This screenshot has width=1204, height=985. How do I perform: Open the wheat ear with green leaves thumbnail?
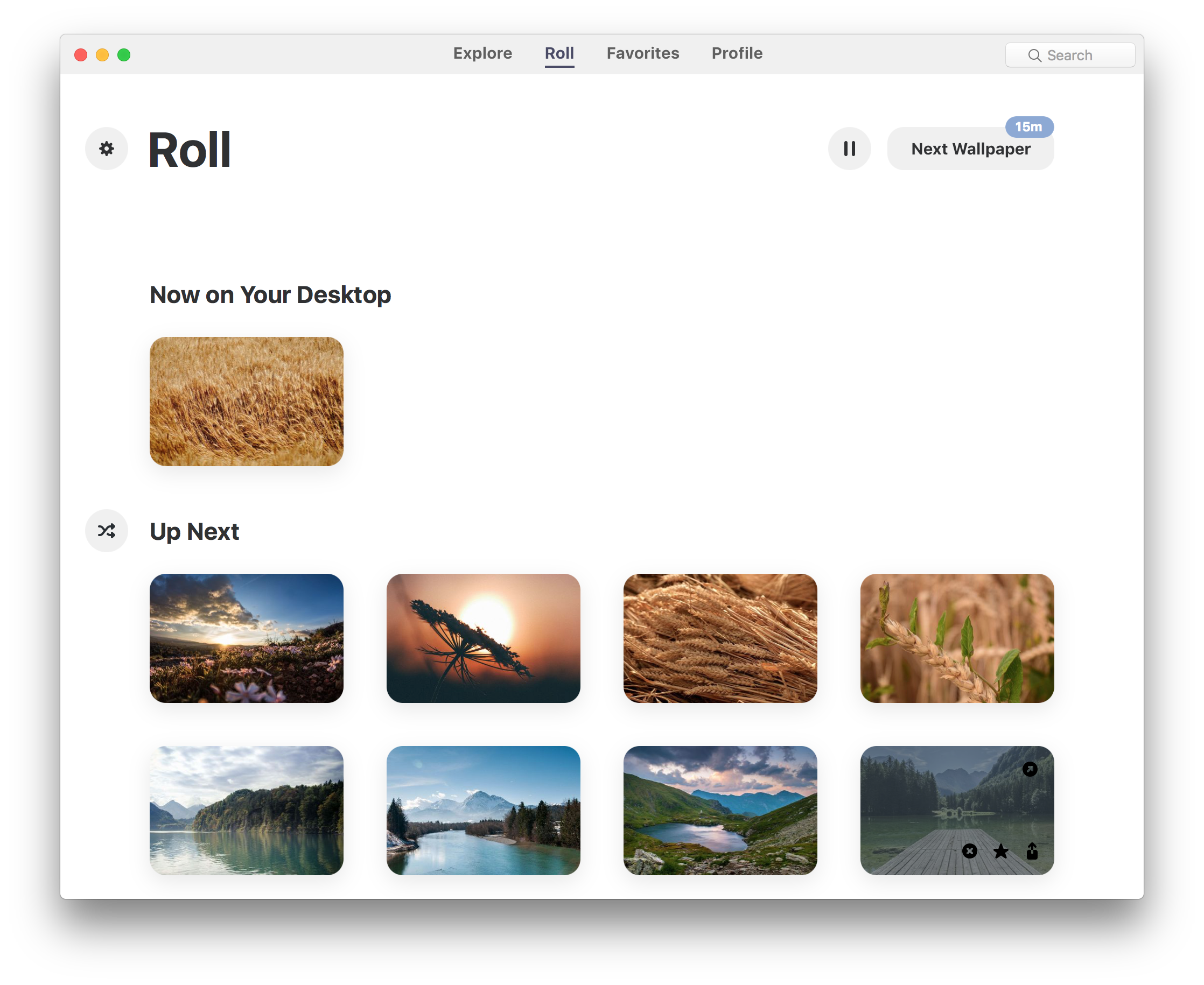[x=956, y=638]
